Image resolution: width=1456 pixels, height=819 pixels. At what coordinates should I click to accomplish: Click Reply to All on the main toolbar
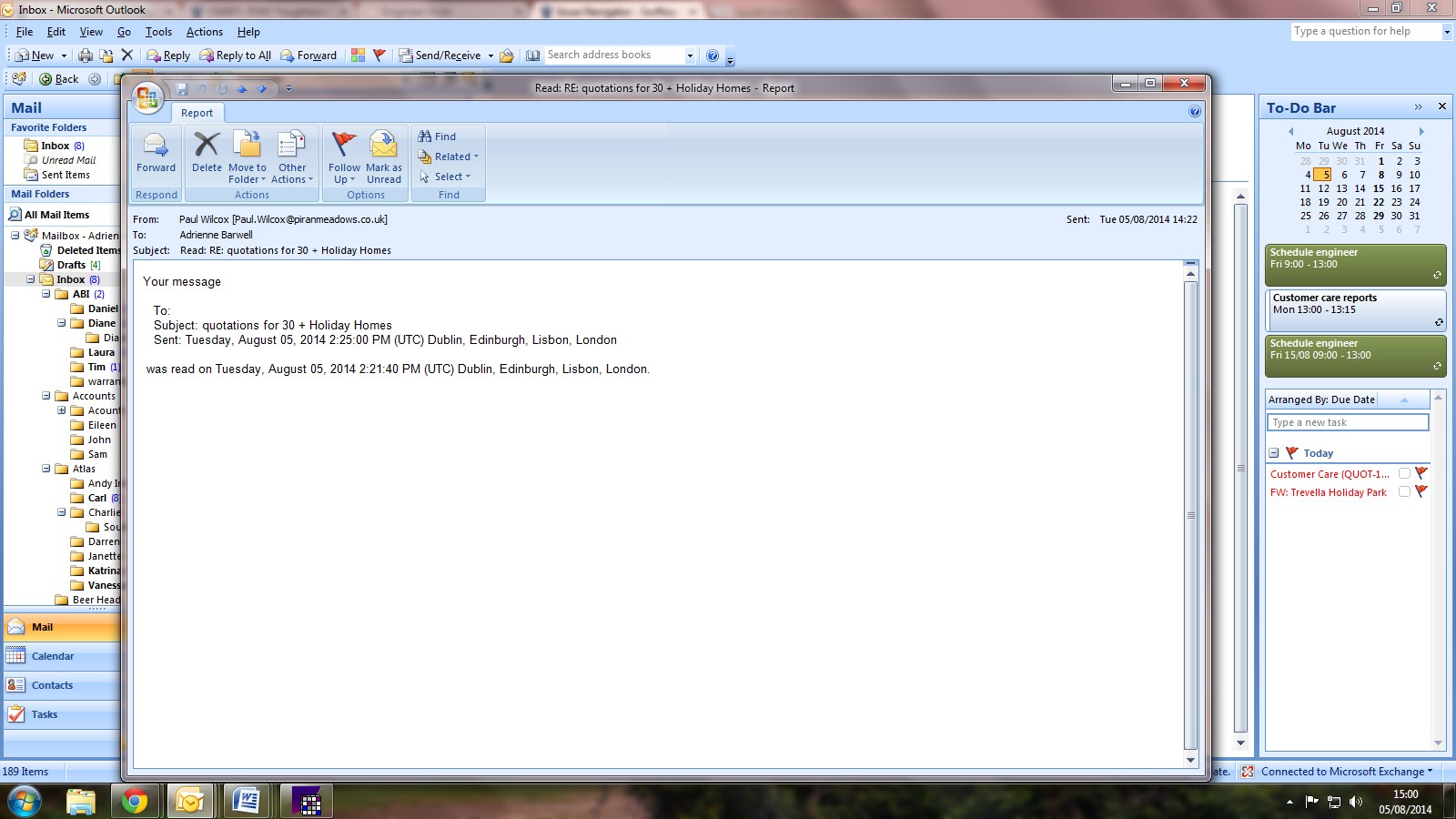(236, 56)
